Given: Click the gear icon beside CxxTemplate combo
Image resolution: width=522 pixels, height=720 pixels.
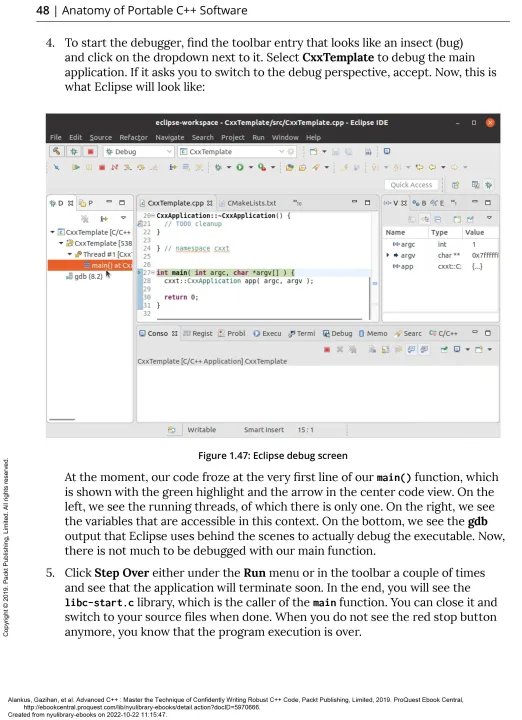Looking at the screenshot, I should [291, 151].
